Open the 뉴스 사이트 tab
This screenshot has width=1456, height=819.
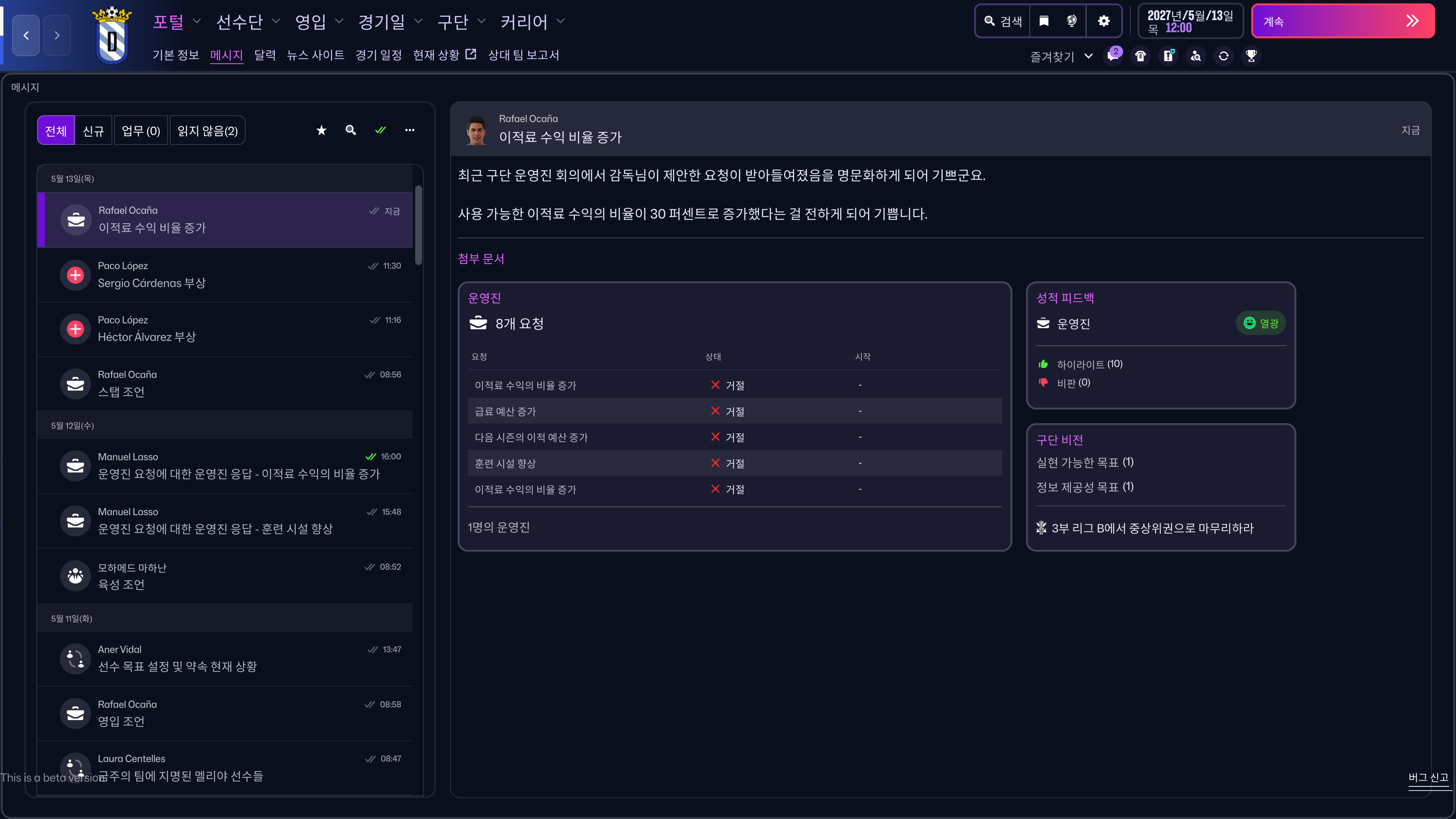click(315, 55)
